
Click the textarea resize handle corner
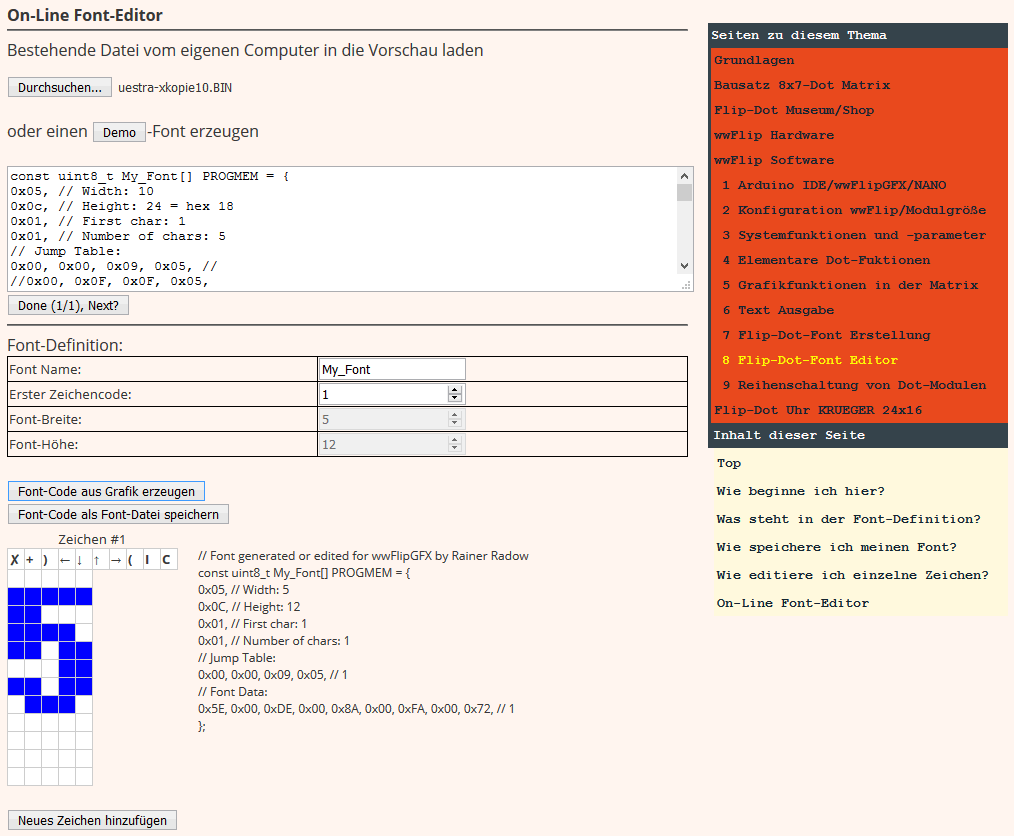pyautogui.click(x=686, y=284)
